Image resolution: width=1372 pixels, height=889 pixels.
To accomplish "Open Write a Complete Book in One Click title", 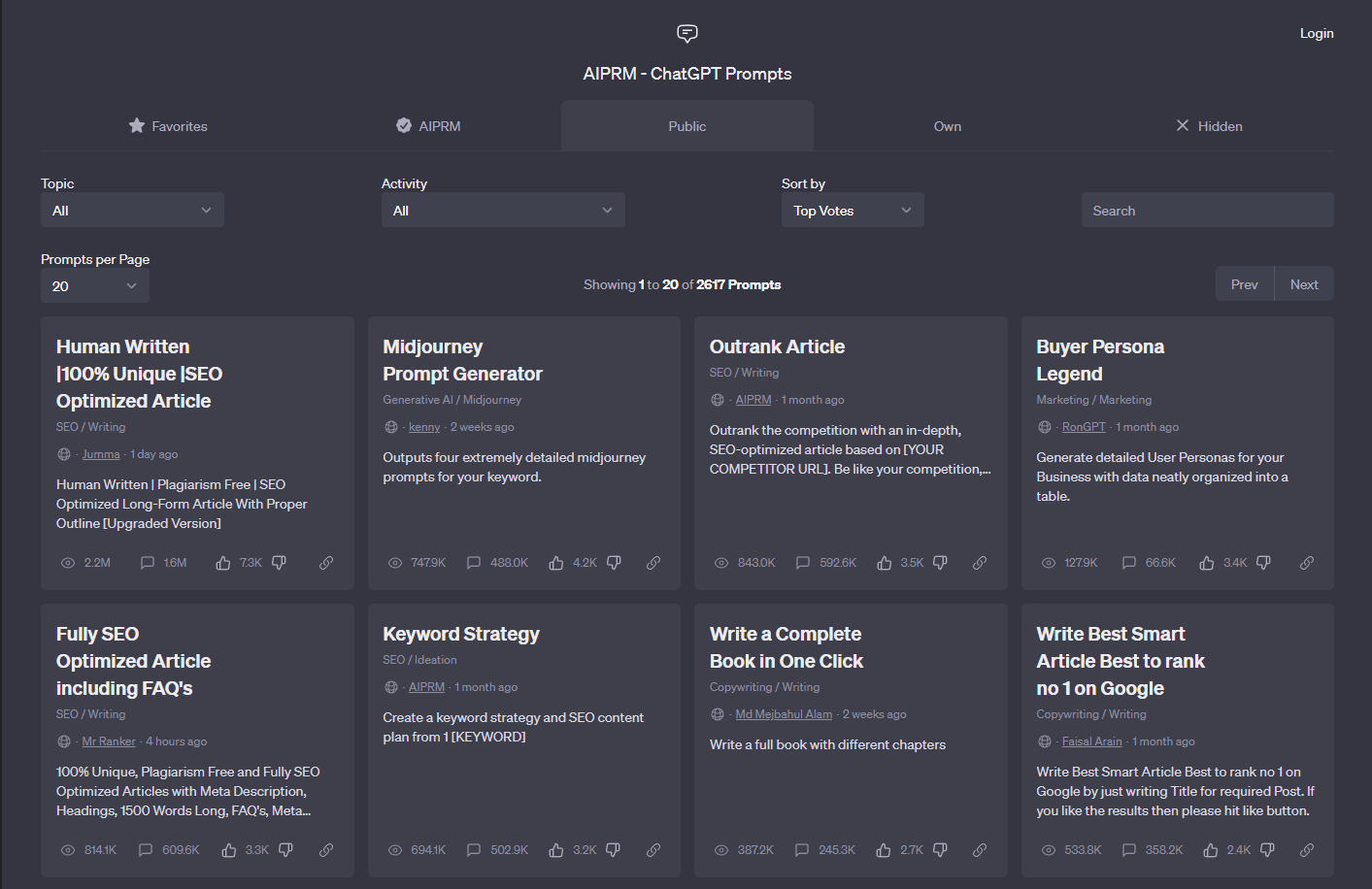I will click(x=786, y=647).
